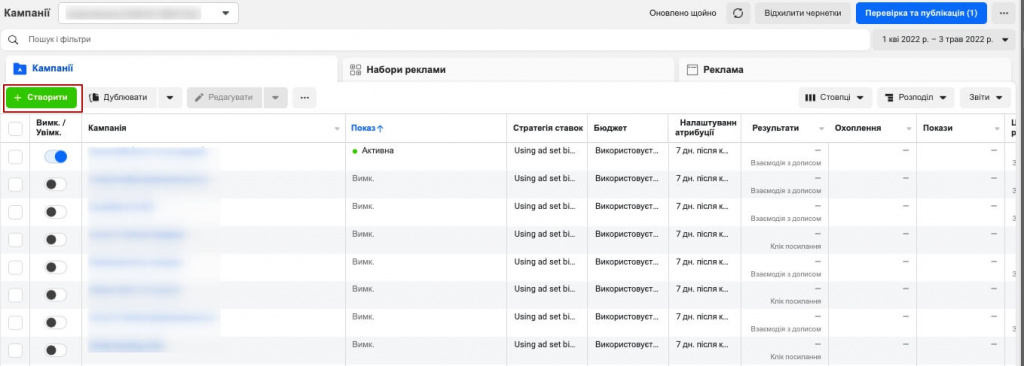1024x366 pixels.
Task: Open the Покази column header arrow
Action: 996,129
